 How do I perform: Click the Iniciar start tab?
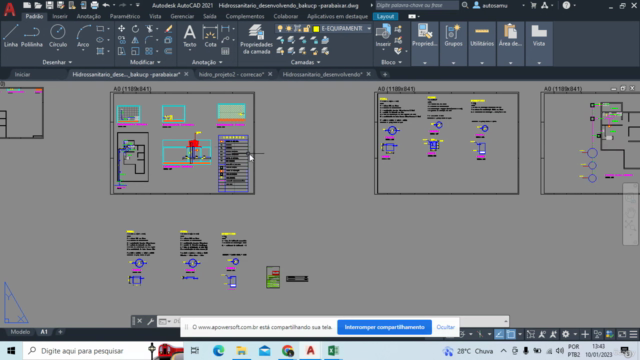[x=22, y=74]
